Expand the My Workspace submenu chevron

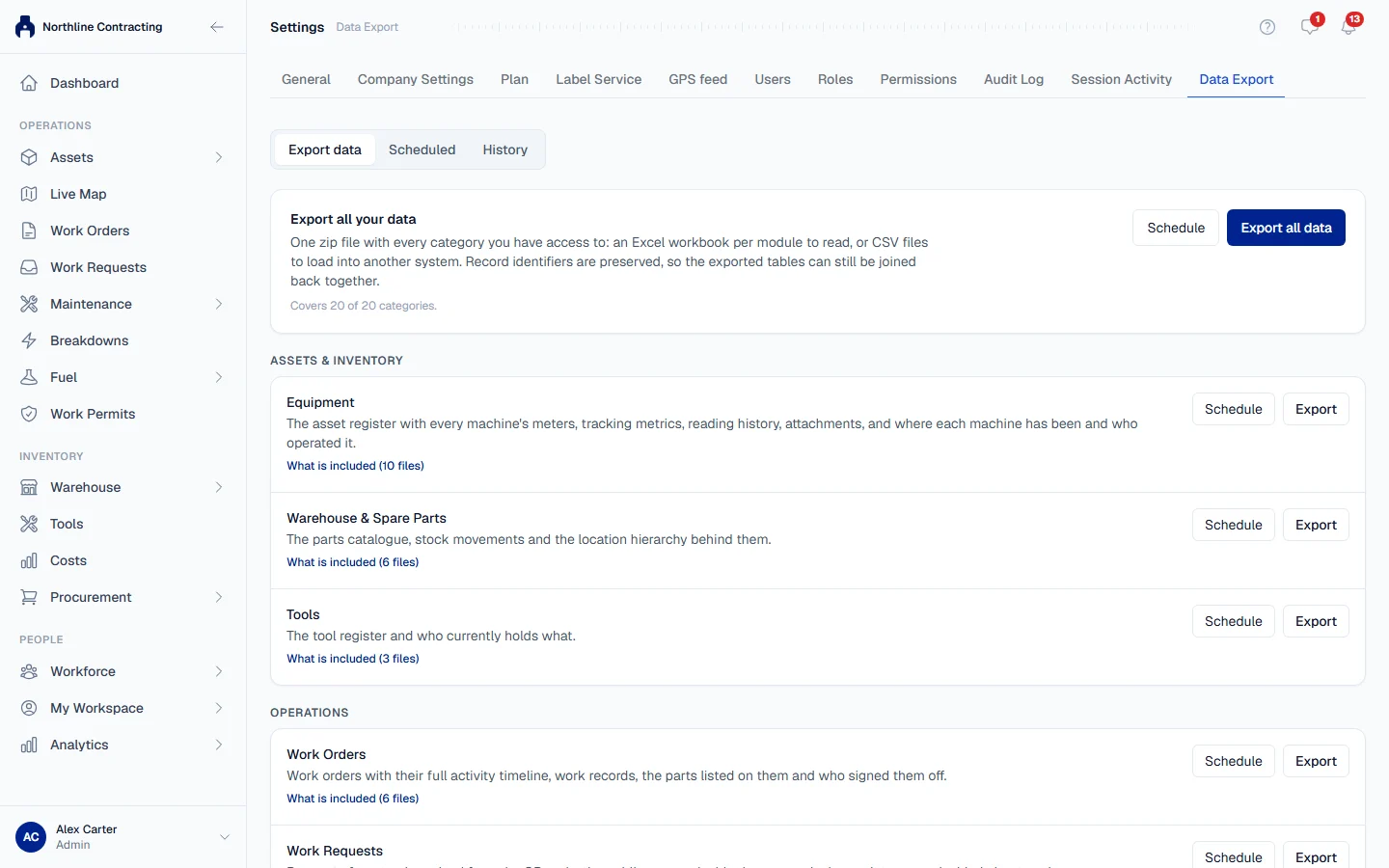(x=219, y=708)
